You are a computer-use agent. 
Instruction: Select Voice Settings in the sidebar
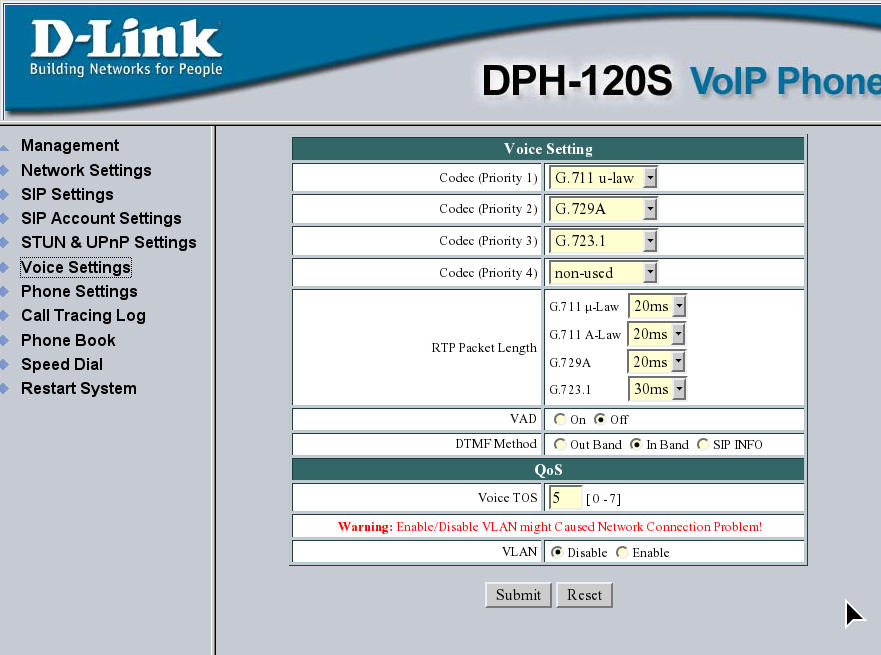coord(76,267)
